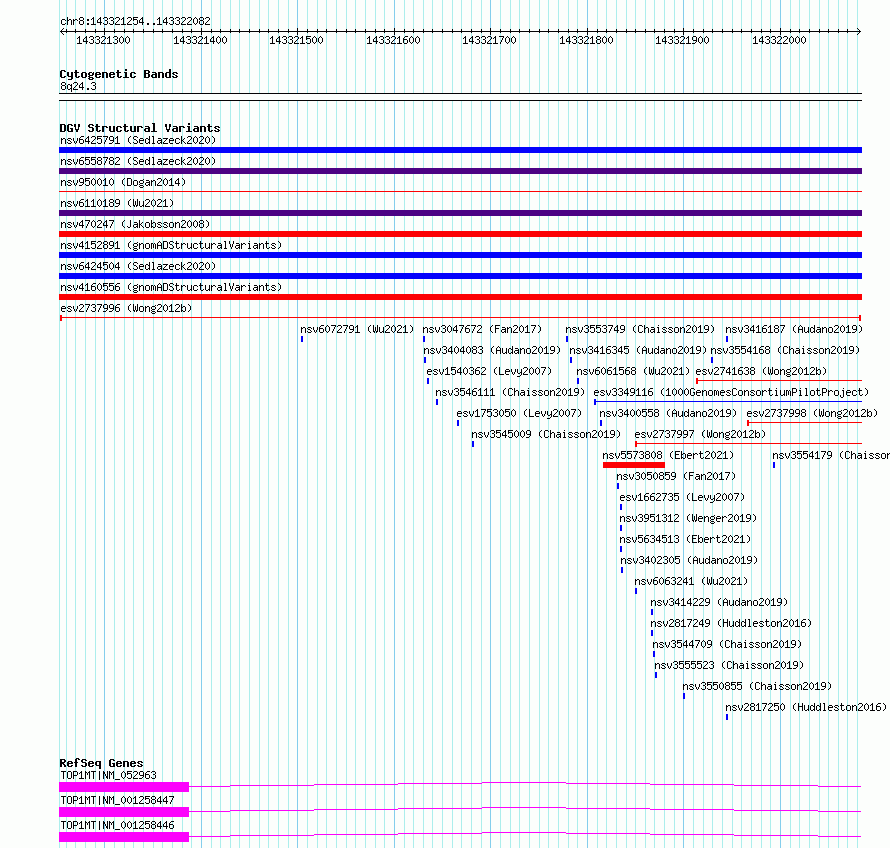Viewport: 890px width, 848px height.
Task: Open the esv2737996 (Wong2012b) variant label
Action: pyautogui.click(x=126, y=308)
